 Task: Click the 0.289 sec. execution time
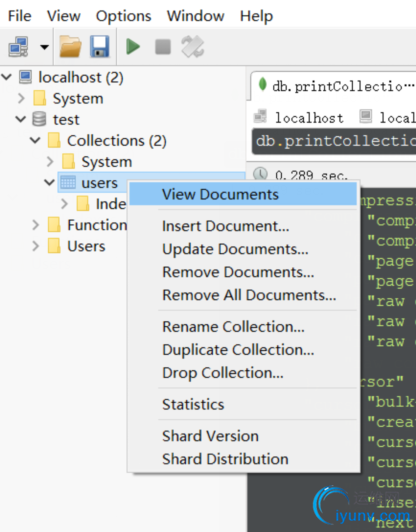(311, 175)
